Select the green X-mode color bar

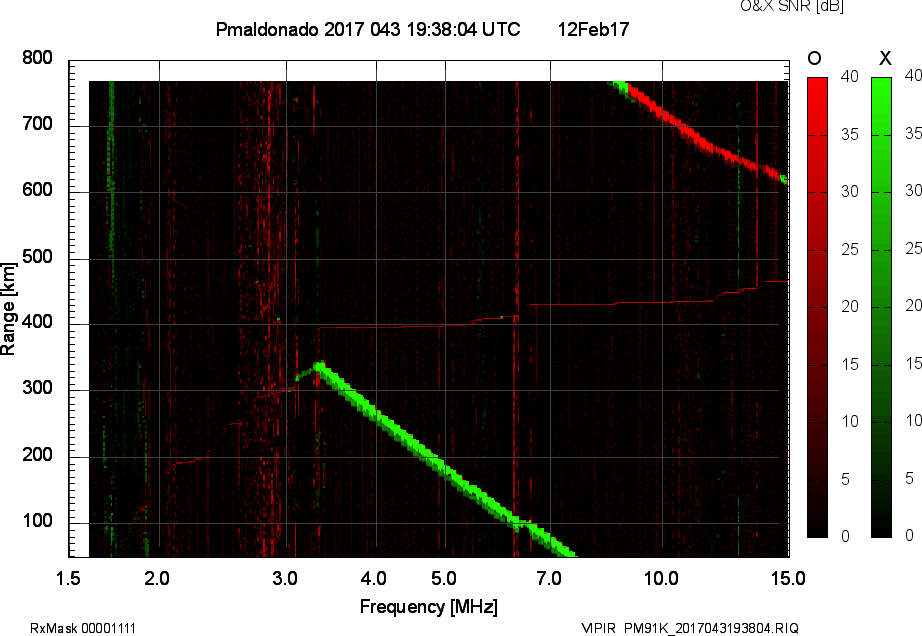click(881, 307)
